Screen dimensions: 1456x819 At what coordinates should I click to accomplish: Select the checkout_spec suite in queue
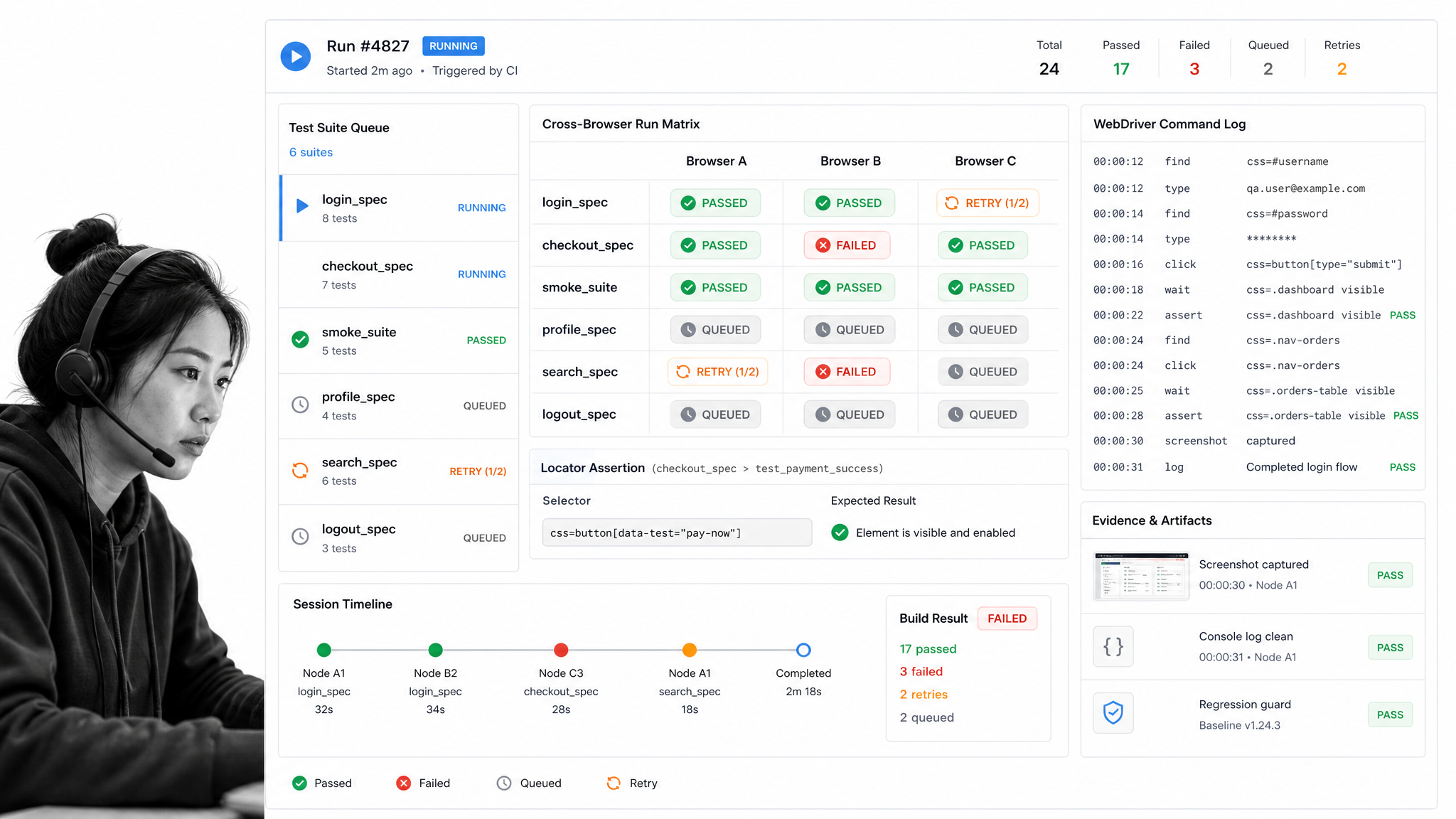pos(399,274)
